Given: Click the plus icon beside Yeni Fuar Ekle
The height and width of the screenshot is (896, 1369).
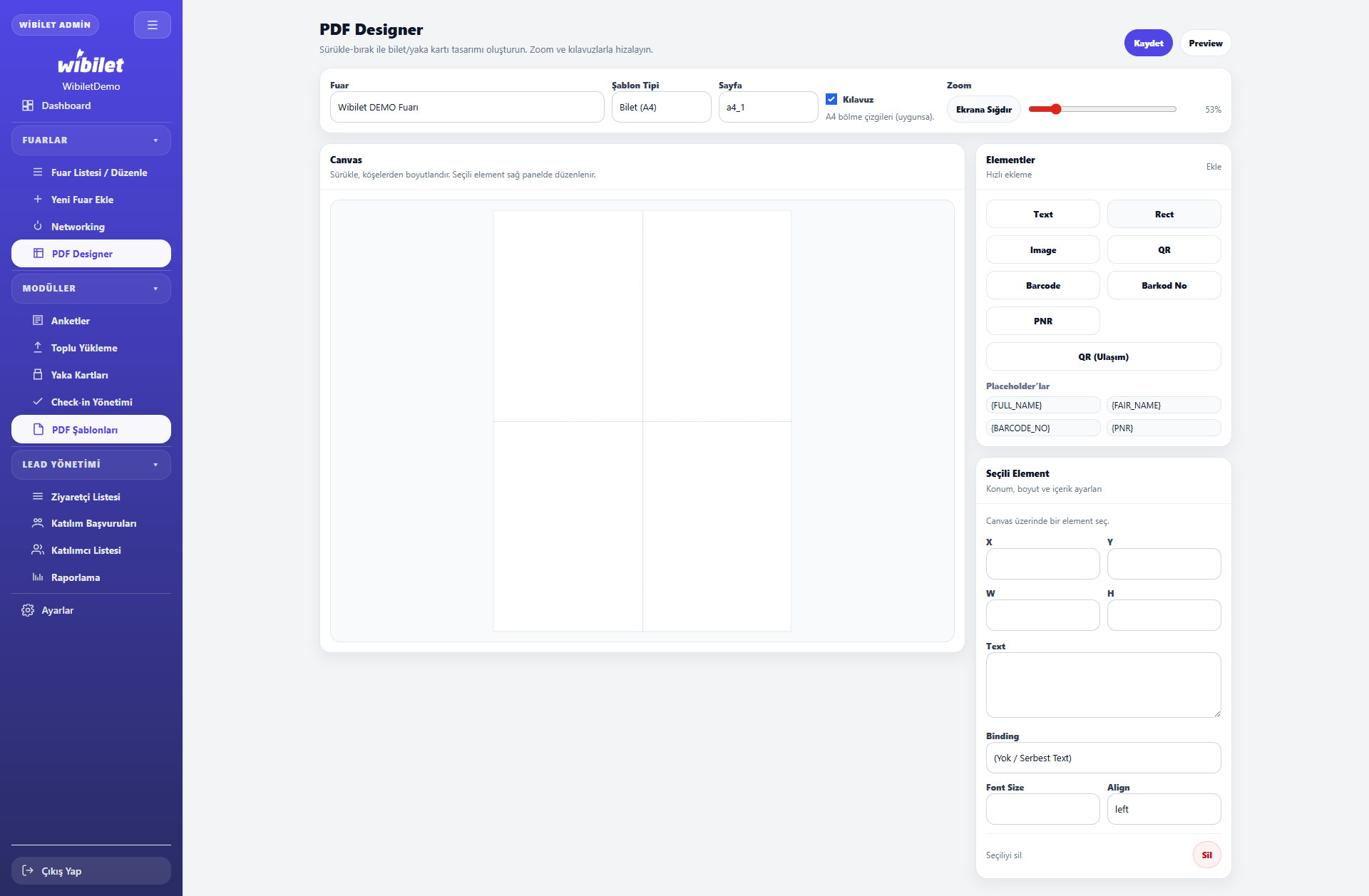Looking at the screenshot, I should coord(38,200).
